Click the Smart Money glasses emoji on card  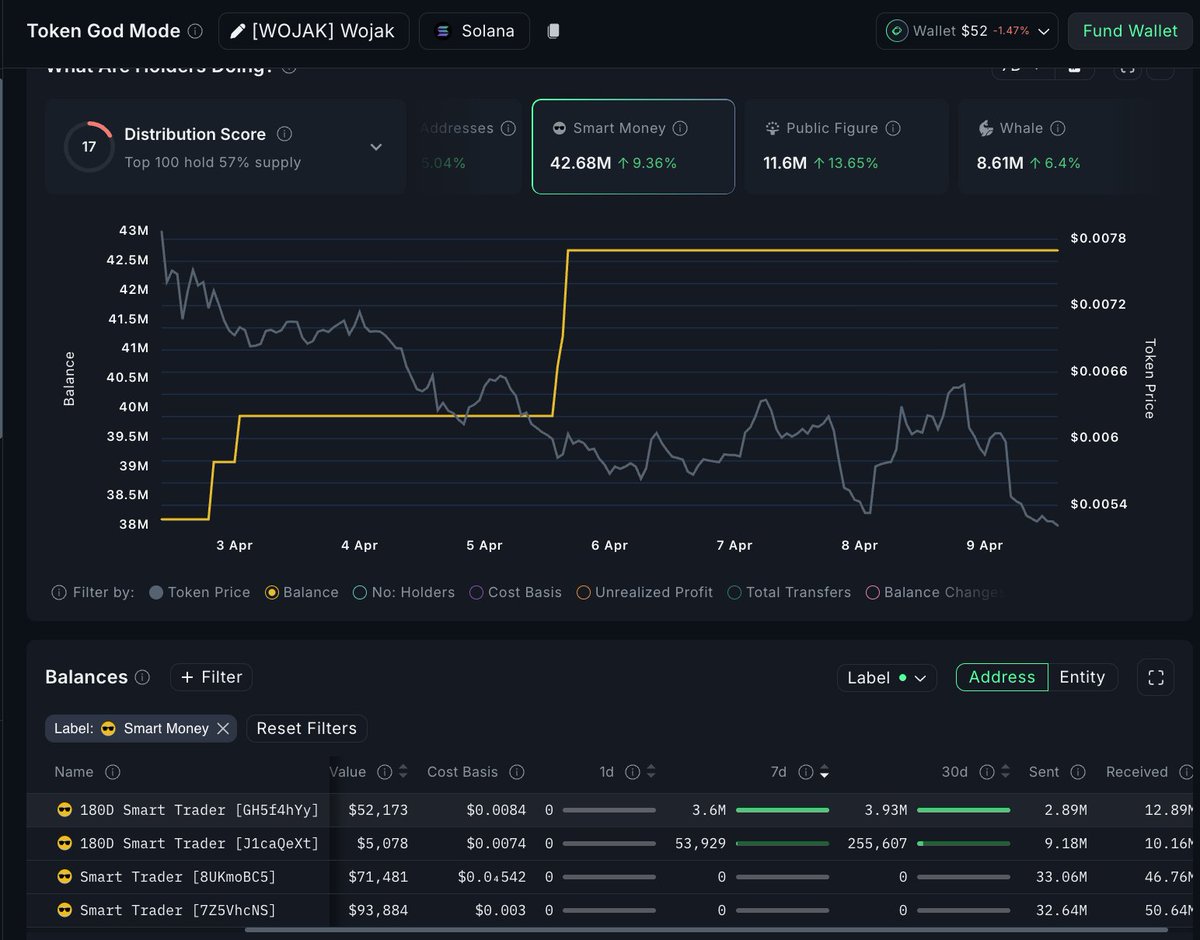(559, 128)
